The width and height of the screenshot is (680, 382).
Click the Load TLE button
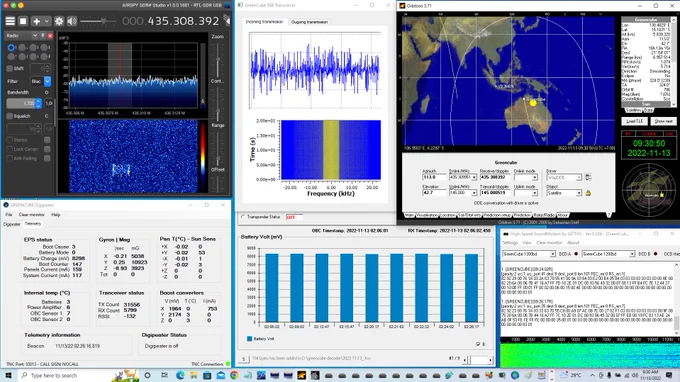634,121
